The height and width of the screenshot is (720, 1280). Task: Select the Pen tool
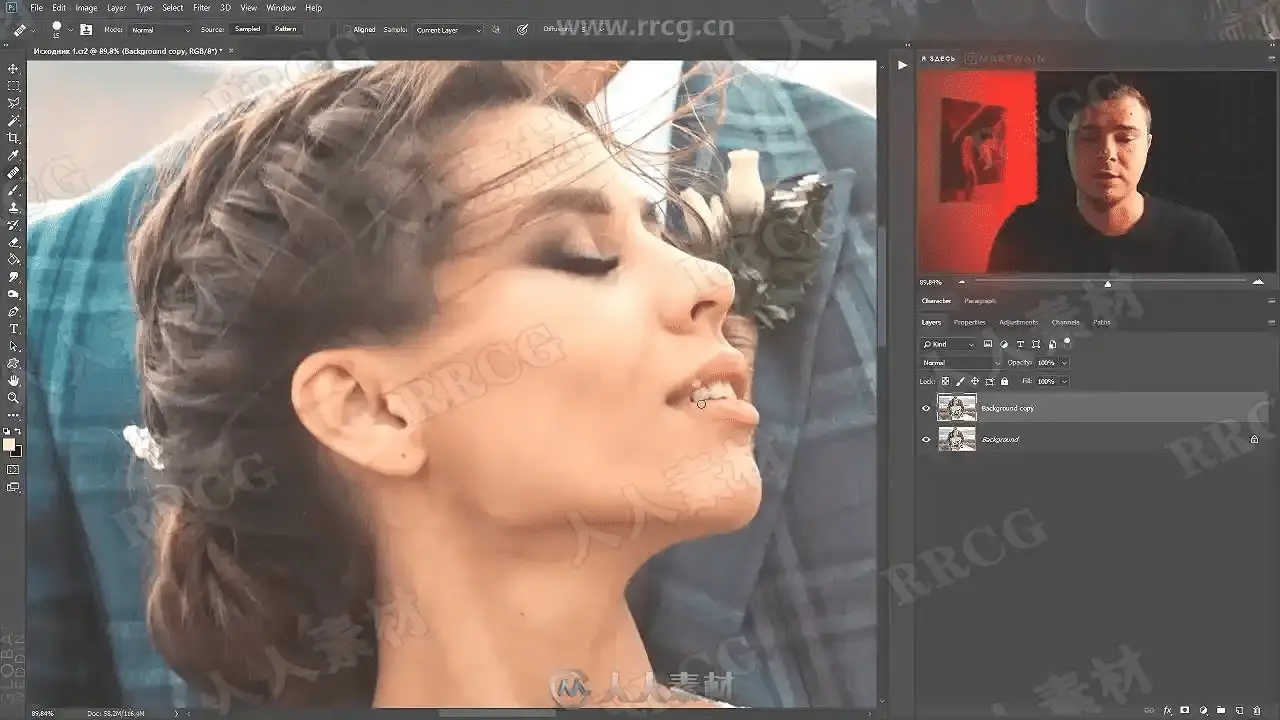coord(14,312)
